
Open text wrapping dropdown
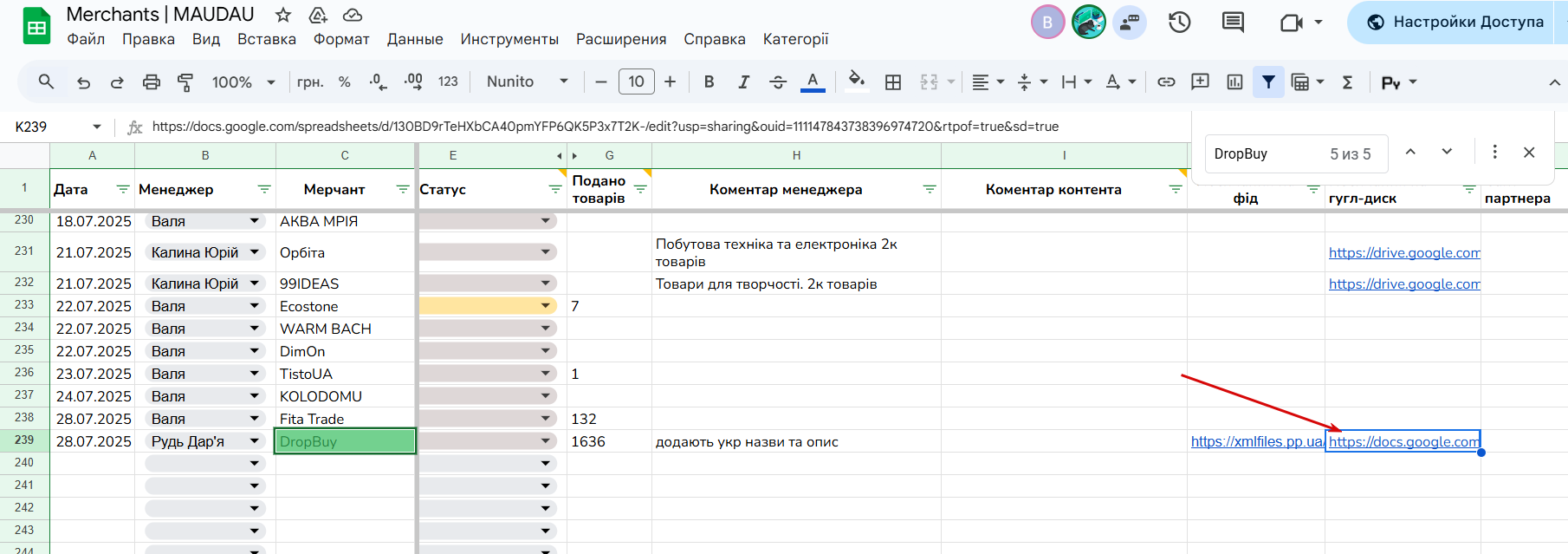click(x=1077, y=81)
